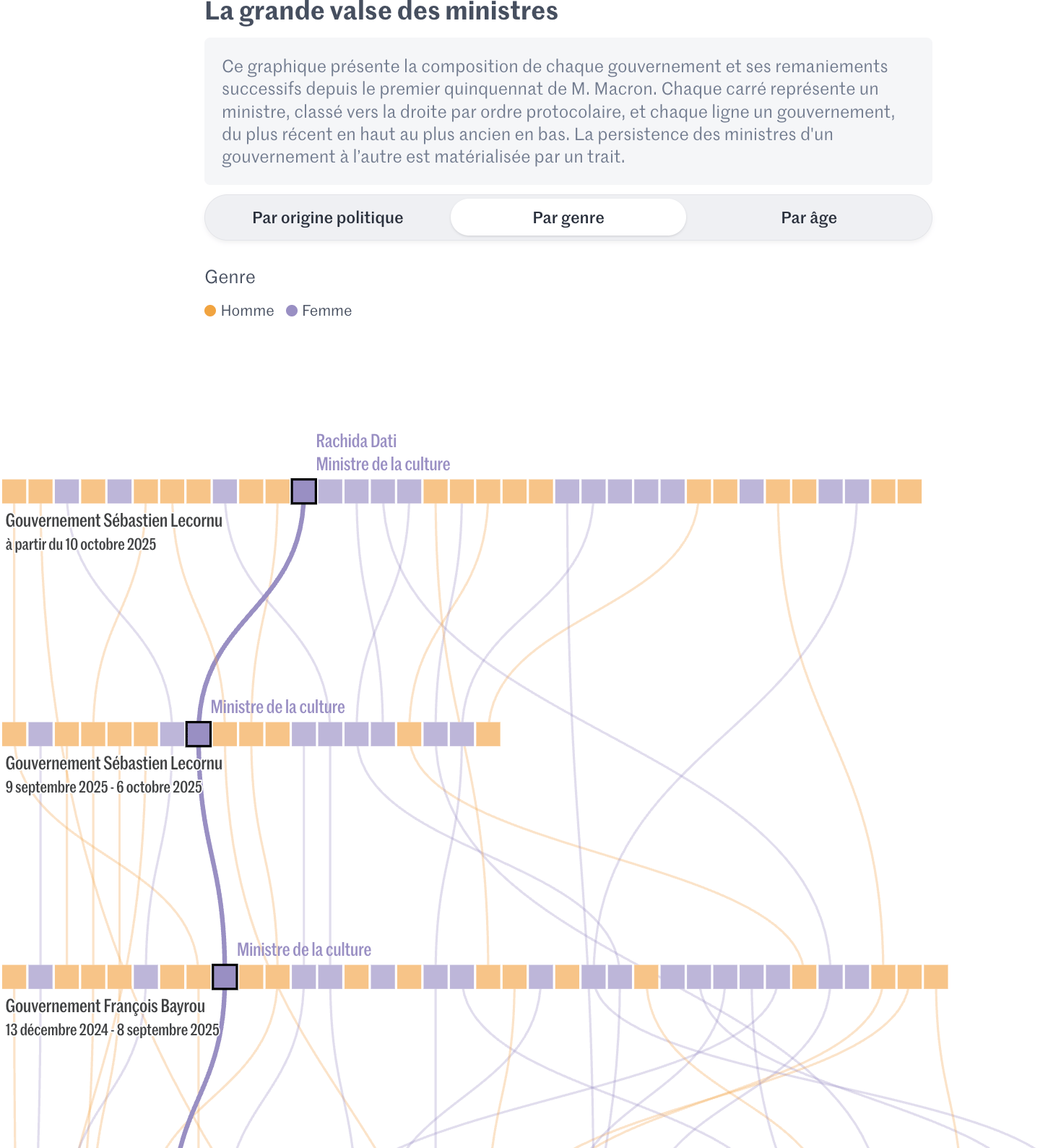Click the orange Homme legend dot
Image resolution: width=1048 pixels, height=1148 pixels.
point(210,311)
